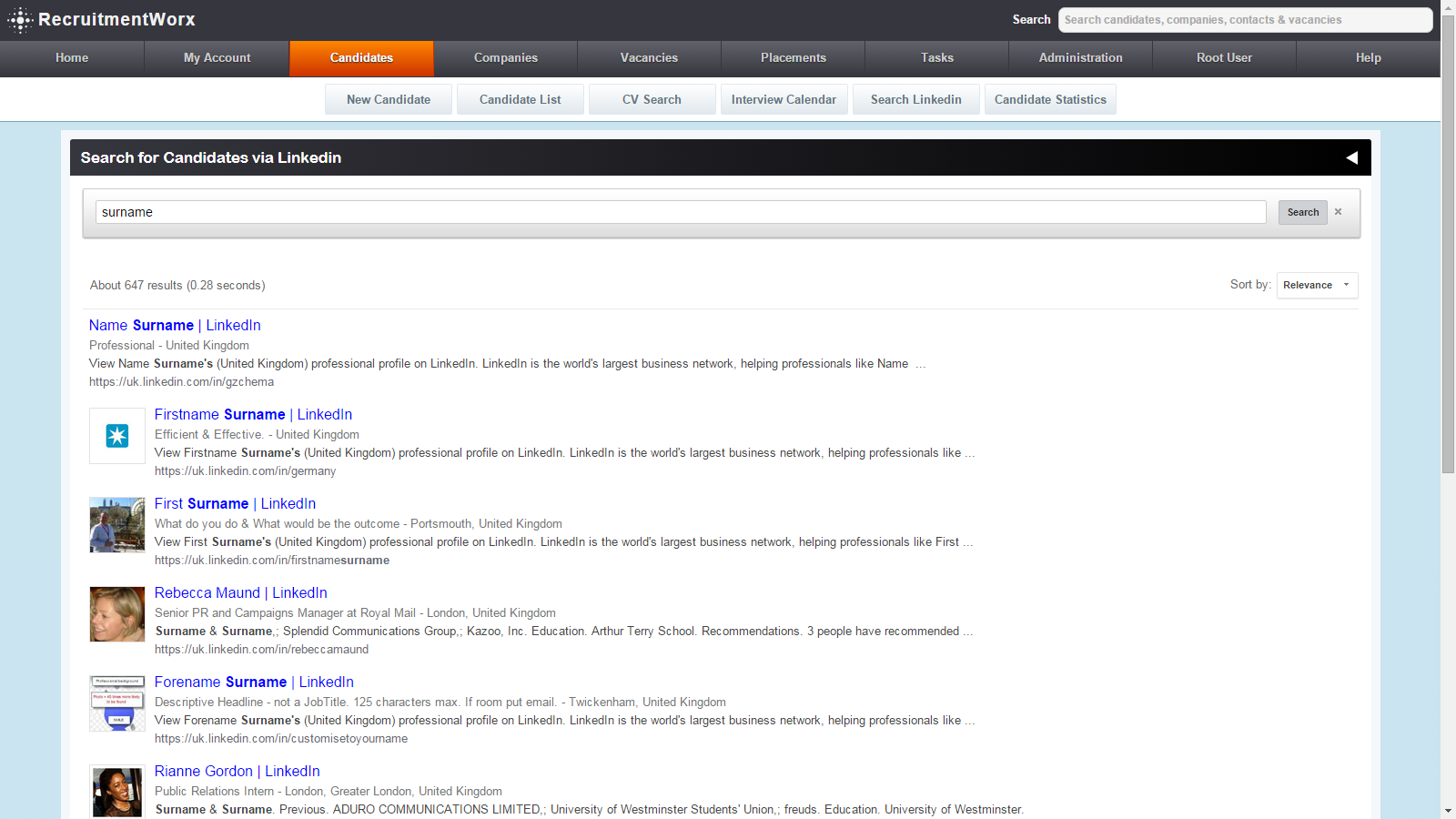The height and width of the screenshot is (819, 1456).
Task: Open the Interview Calendar
Action: [784, 99]
